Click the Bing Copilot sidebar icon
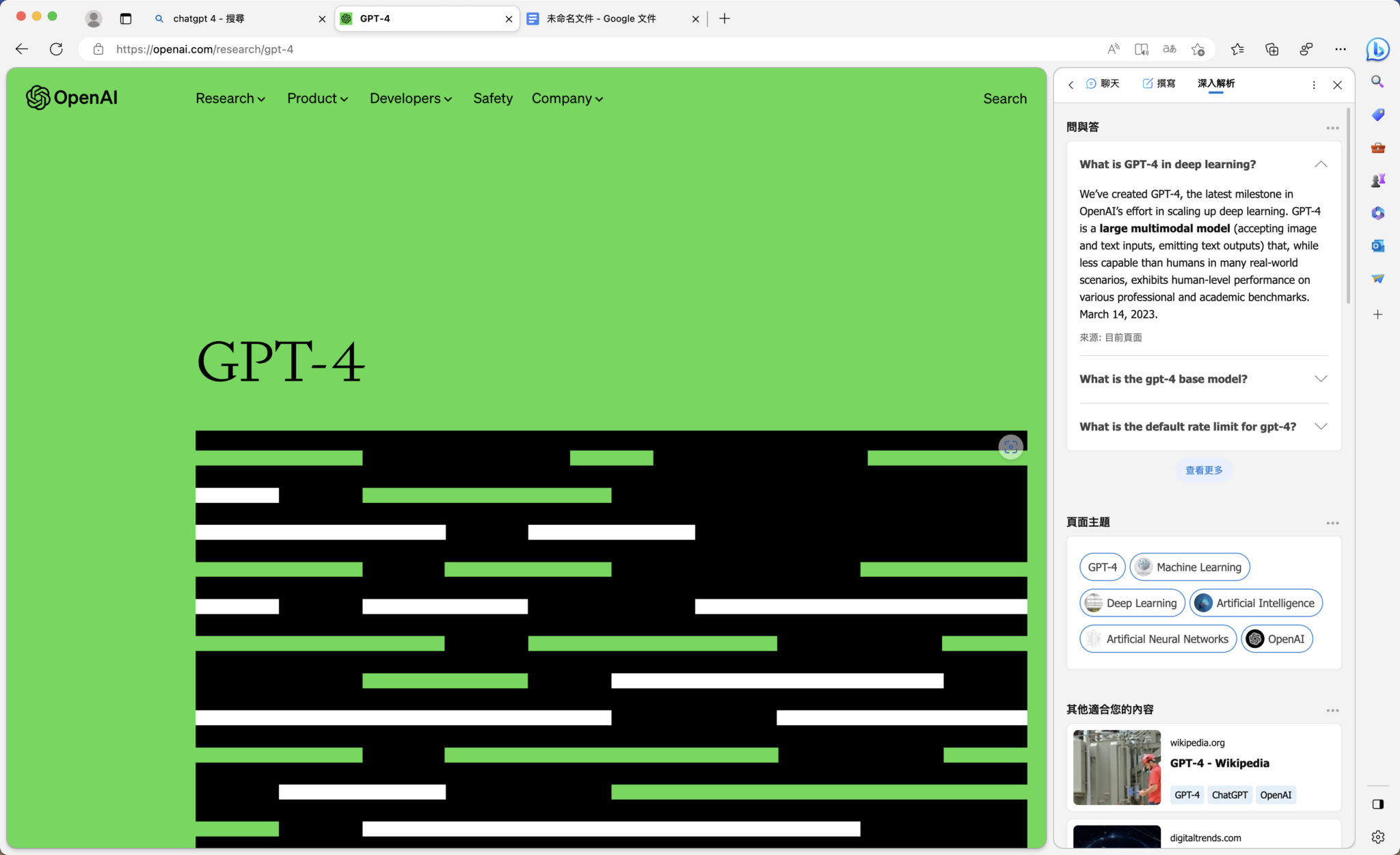The width and height of the screenshot is (1400, 855). coord(1377,49)
